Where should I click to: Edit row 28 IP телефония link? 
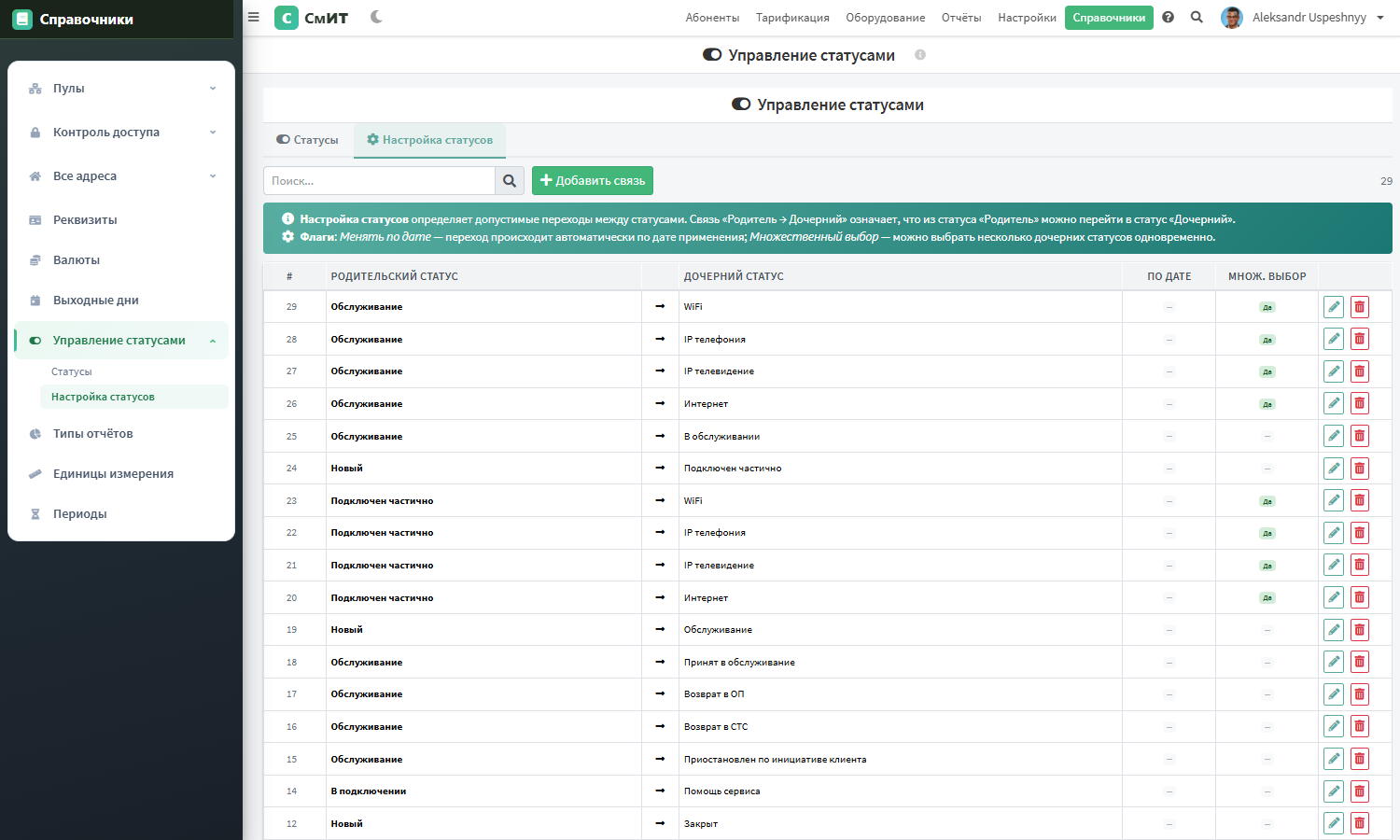[1334, 339]
